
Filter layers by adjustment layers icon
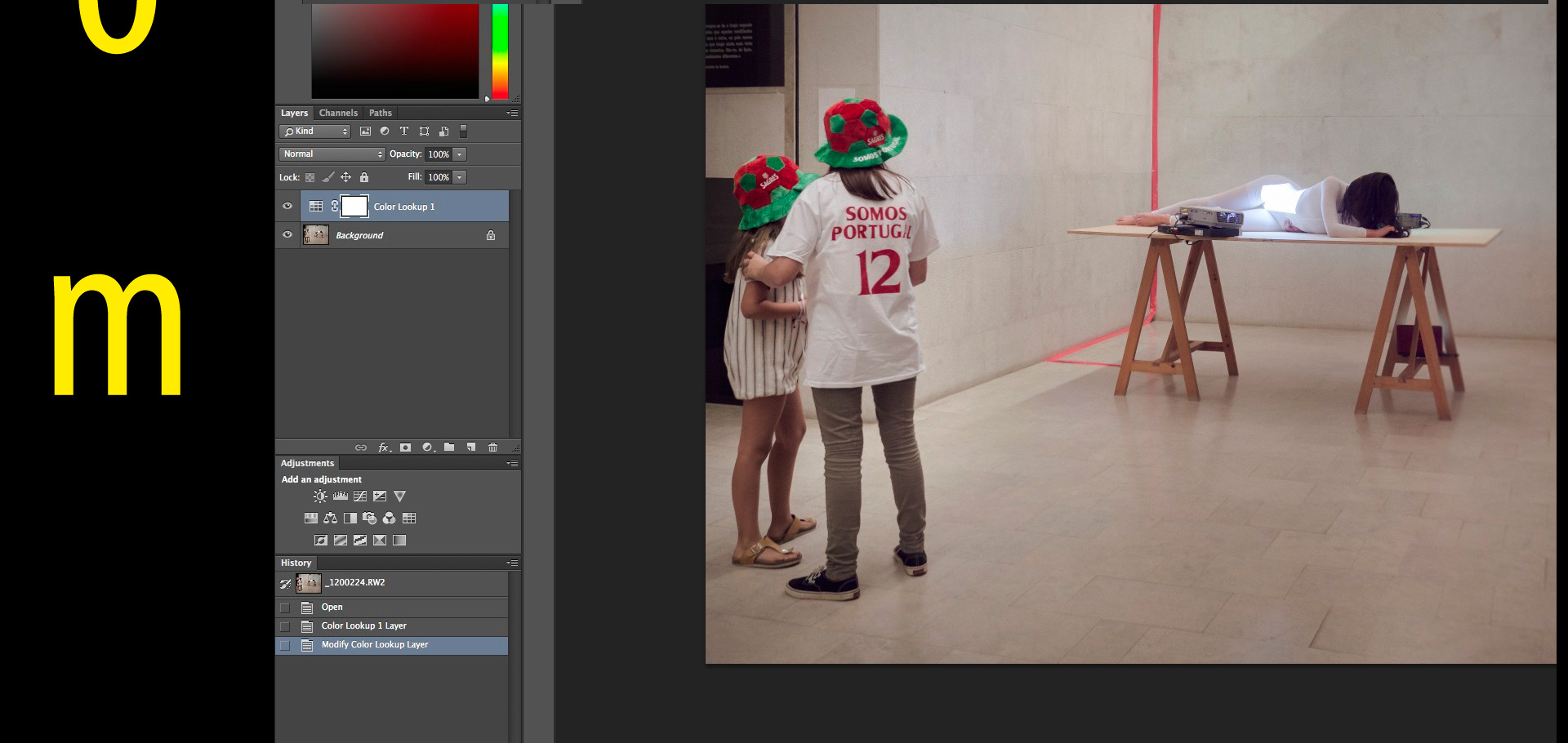click(385, 131)
